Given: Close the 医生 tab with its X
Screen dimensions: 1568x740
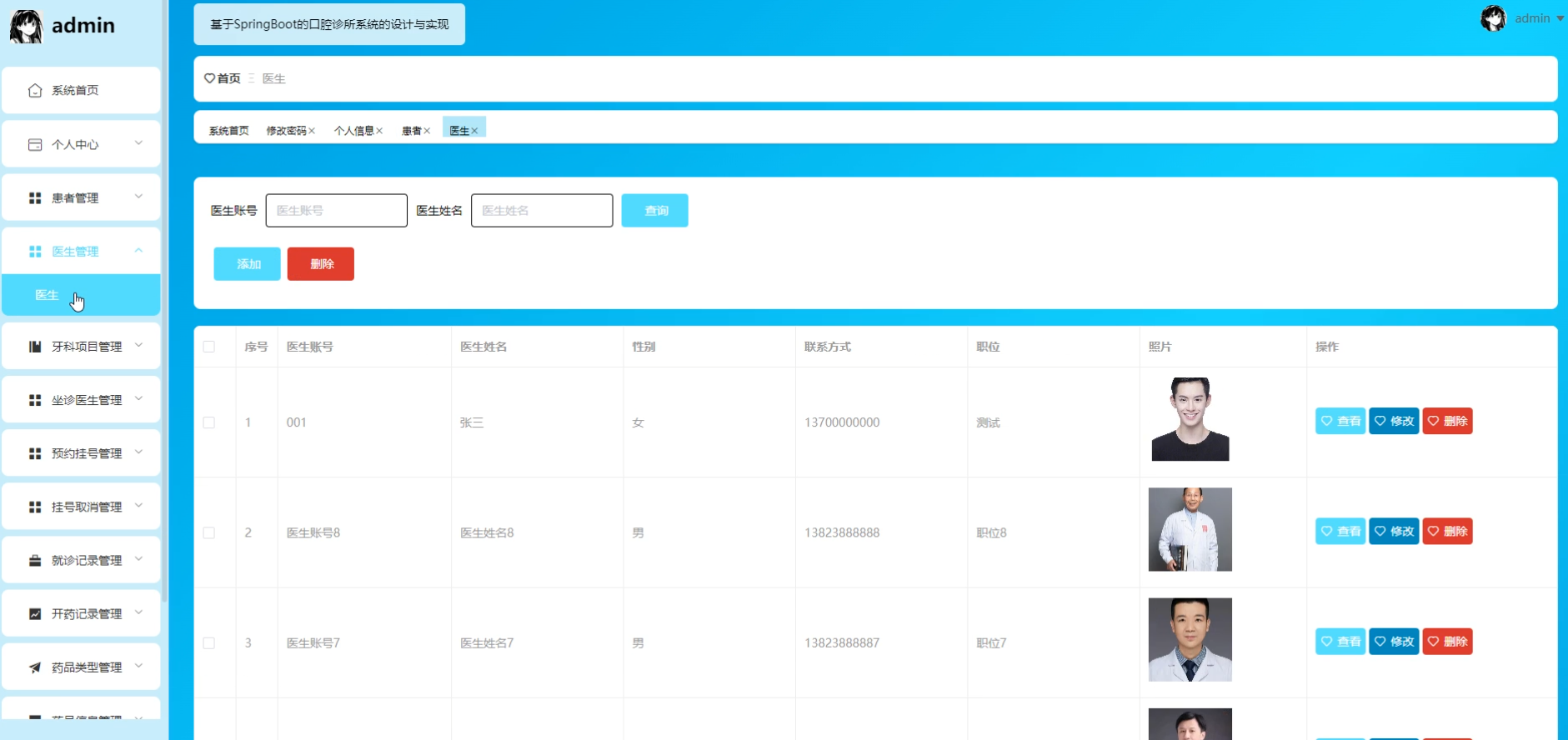Looking at the screenshot, I should 474,131.
